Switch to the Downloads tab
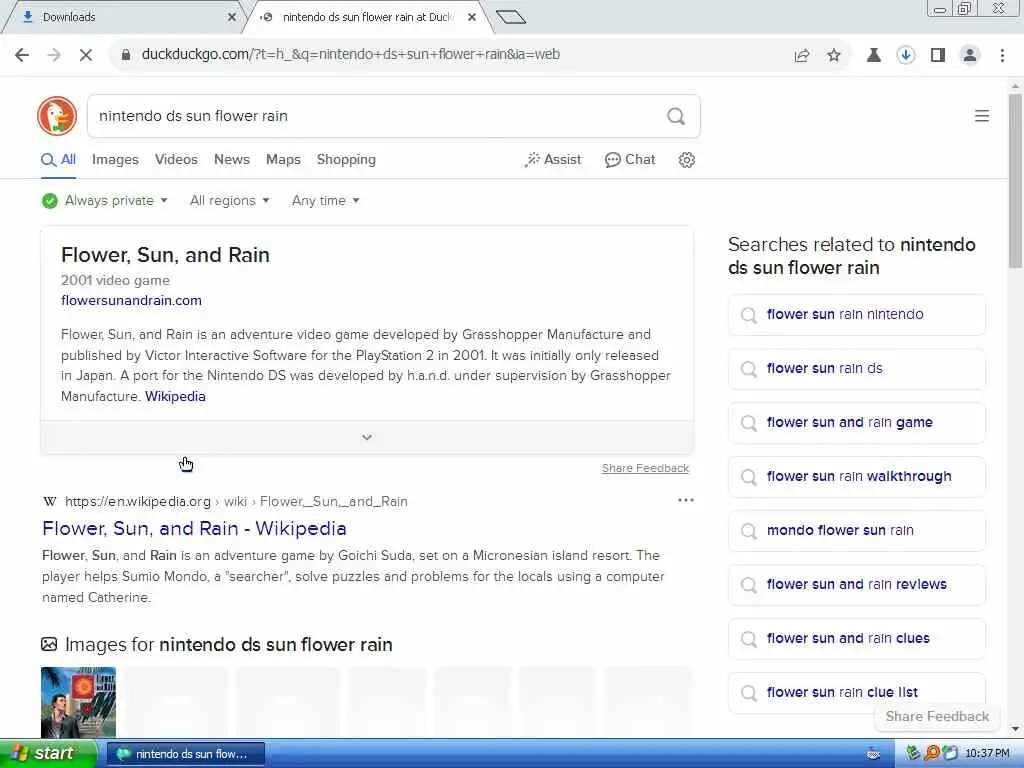 [122, 17]
